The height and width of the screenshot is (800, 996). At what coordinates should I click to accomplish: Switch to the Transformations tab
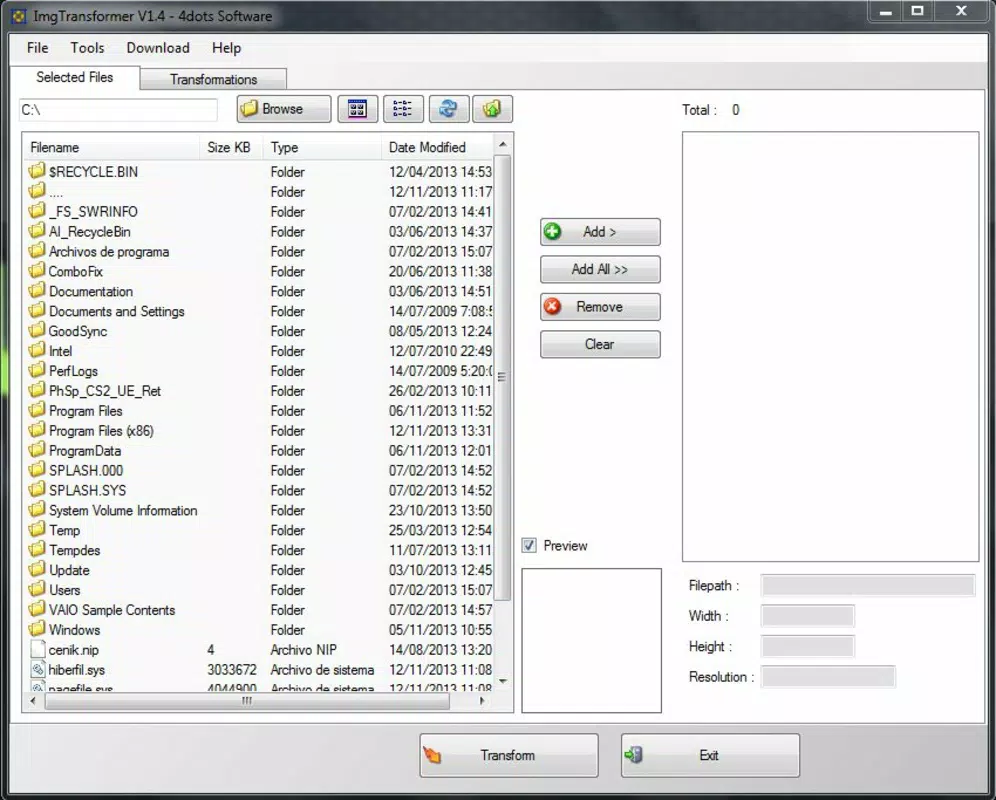pyautogui.click(x=213, y=79)
